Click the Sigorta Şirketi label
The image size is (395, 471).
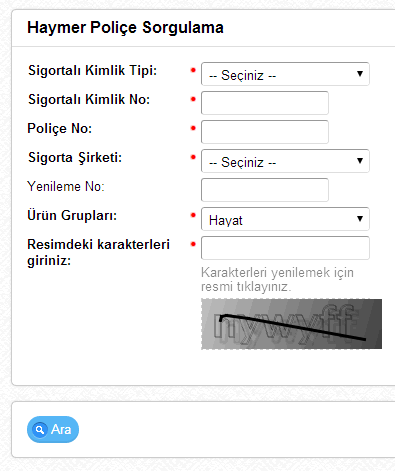75,158
